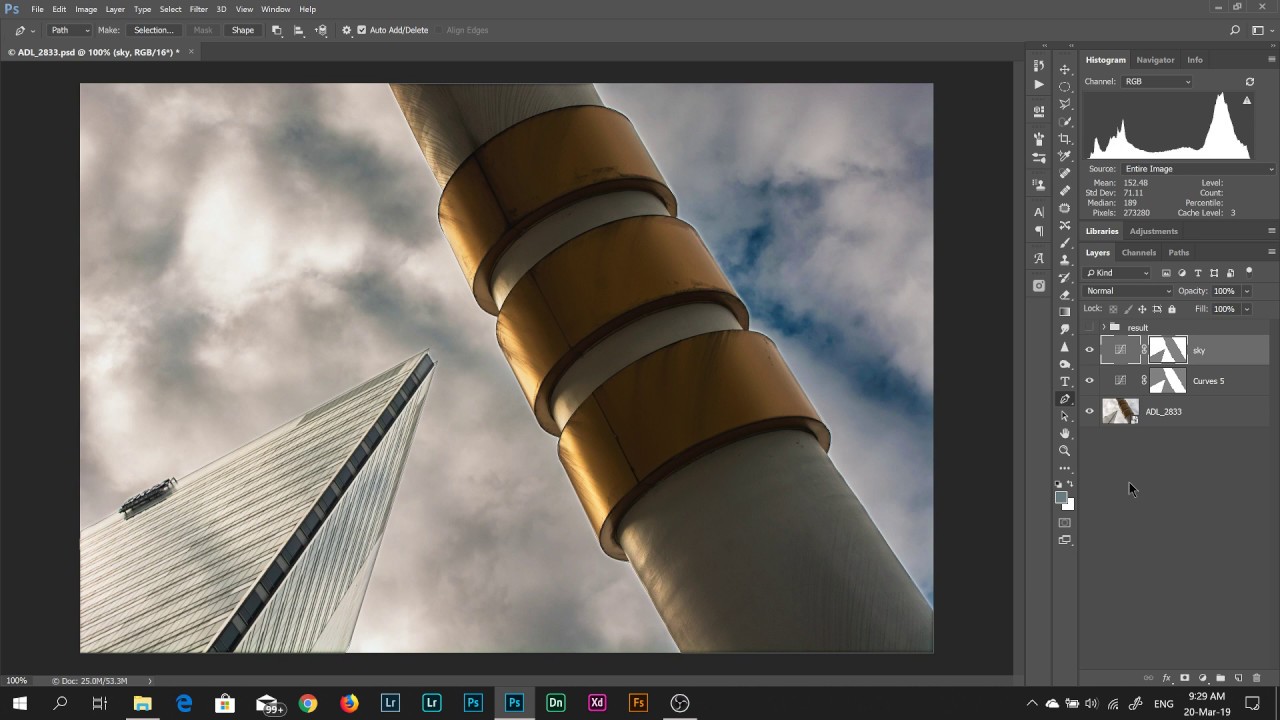This screenshot has width=1280, height=720.
Task: Toggle visibility of the Curves 5 layer
Action: 1090,381
